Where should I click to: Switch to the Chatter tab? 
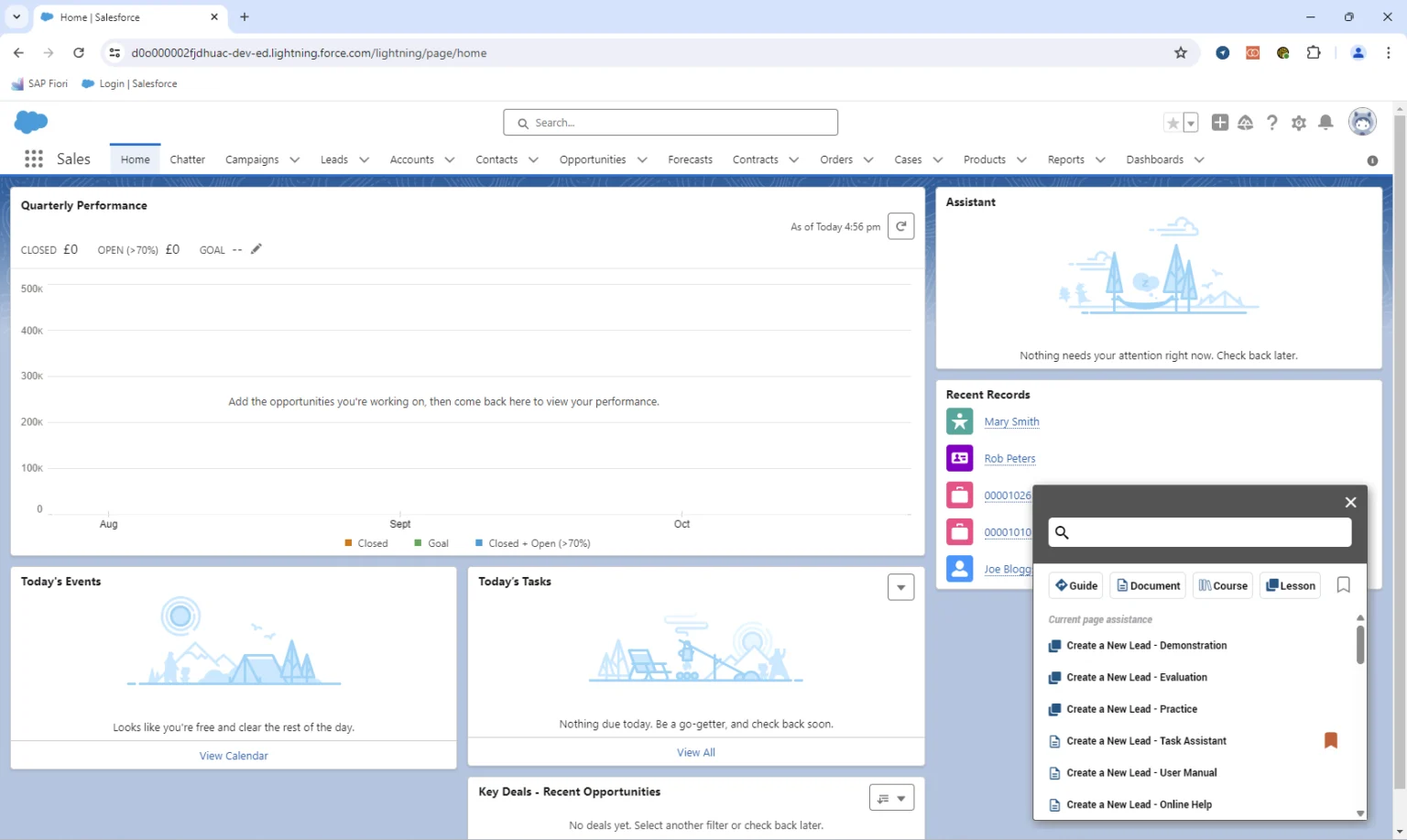tap(187, 159)
